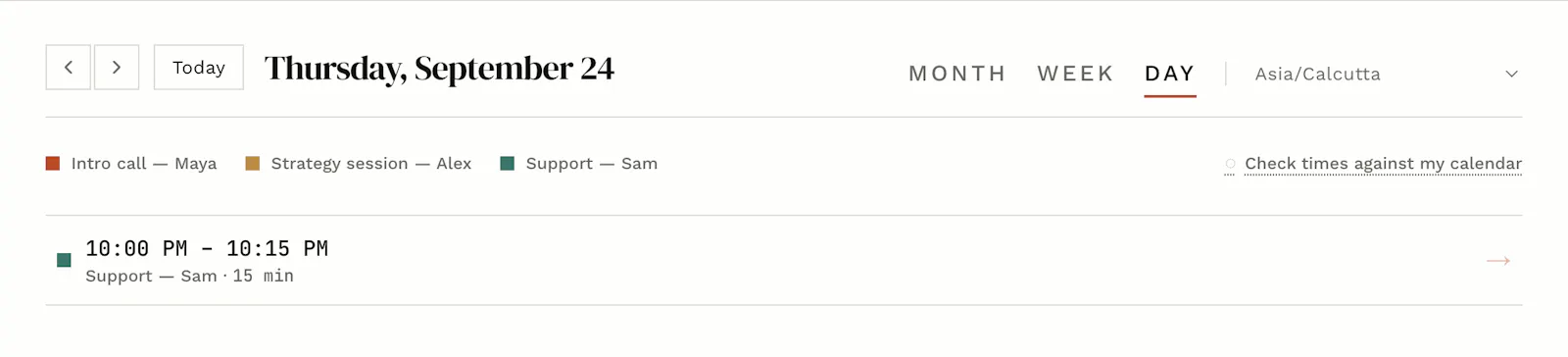Click the green Support legend swatch

coord(508,164)
